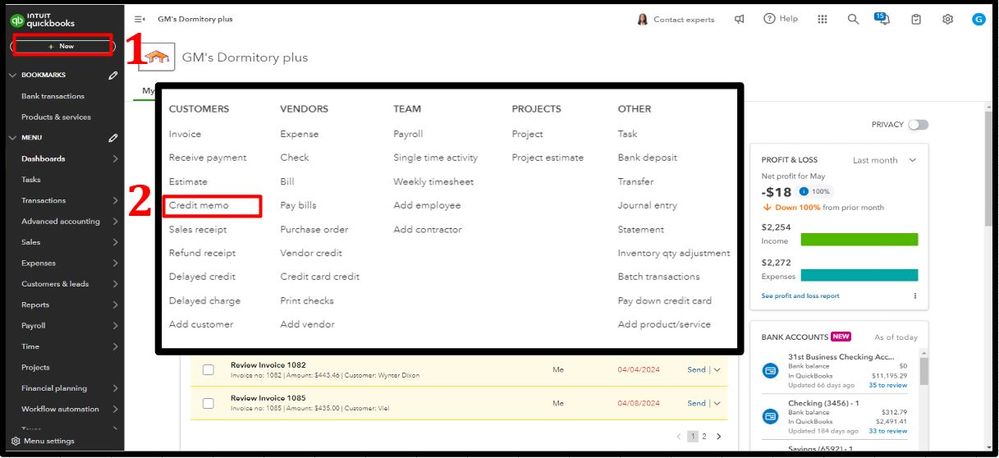Click the green Income bar
Viewport: 999px width, 458px height.
pyautogui.click(x=859, y=240)
